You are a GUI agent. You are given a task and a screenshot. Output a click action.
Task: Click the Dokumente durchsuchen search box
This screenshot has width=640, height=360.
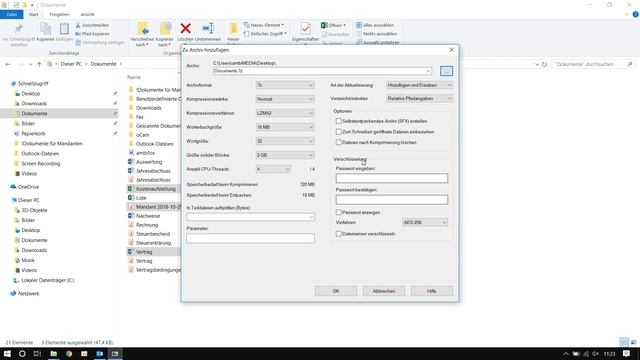[x=594, y=64]
